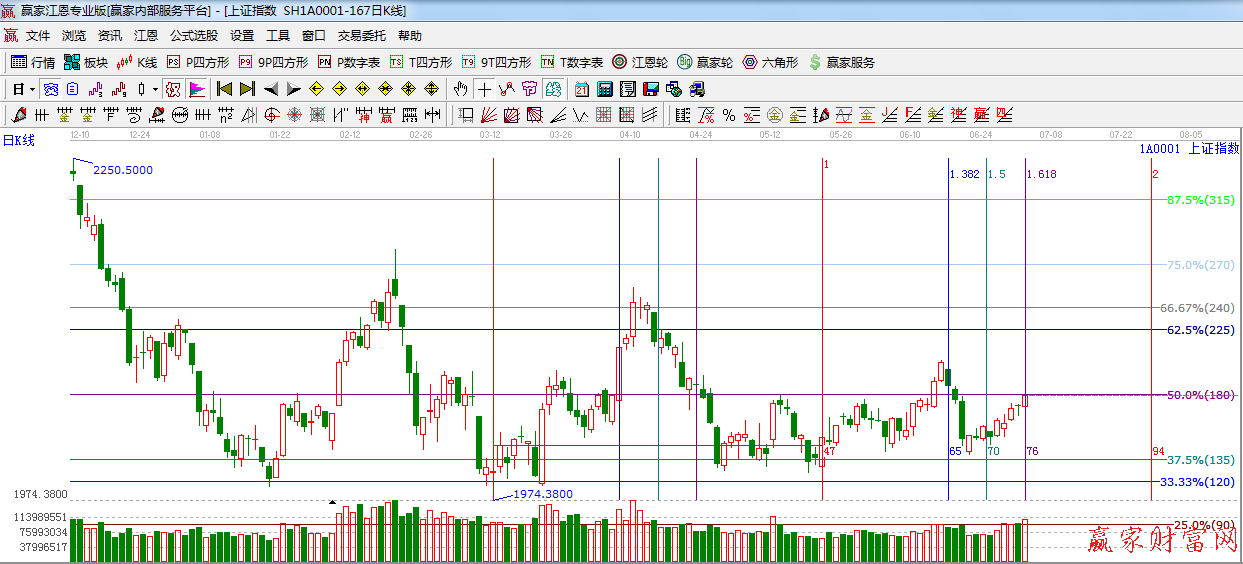Select the P四方形 square tool
This screenshot has height=564, width=1243.
pos(197,62)
